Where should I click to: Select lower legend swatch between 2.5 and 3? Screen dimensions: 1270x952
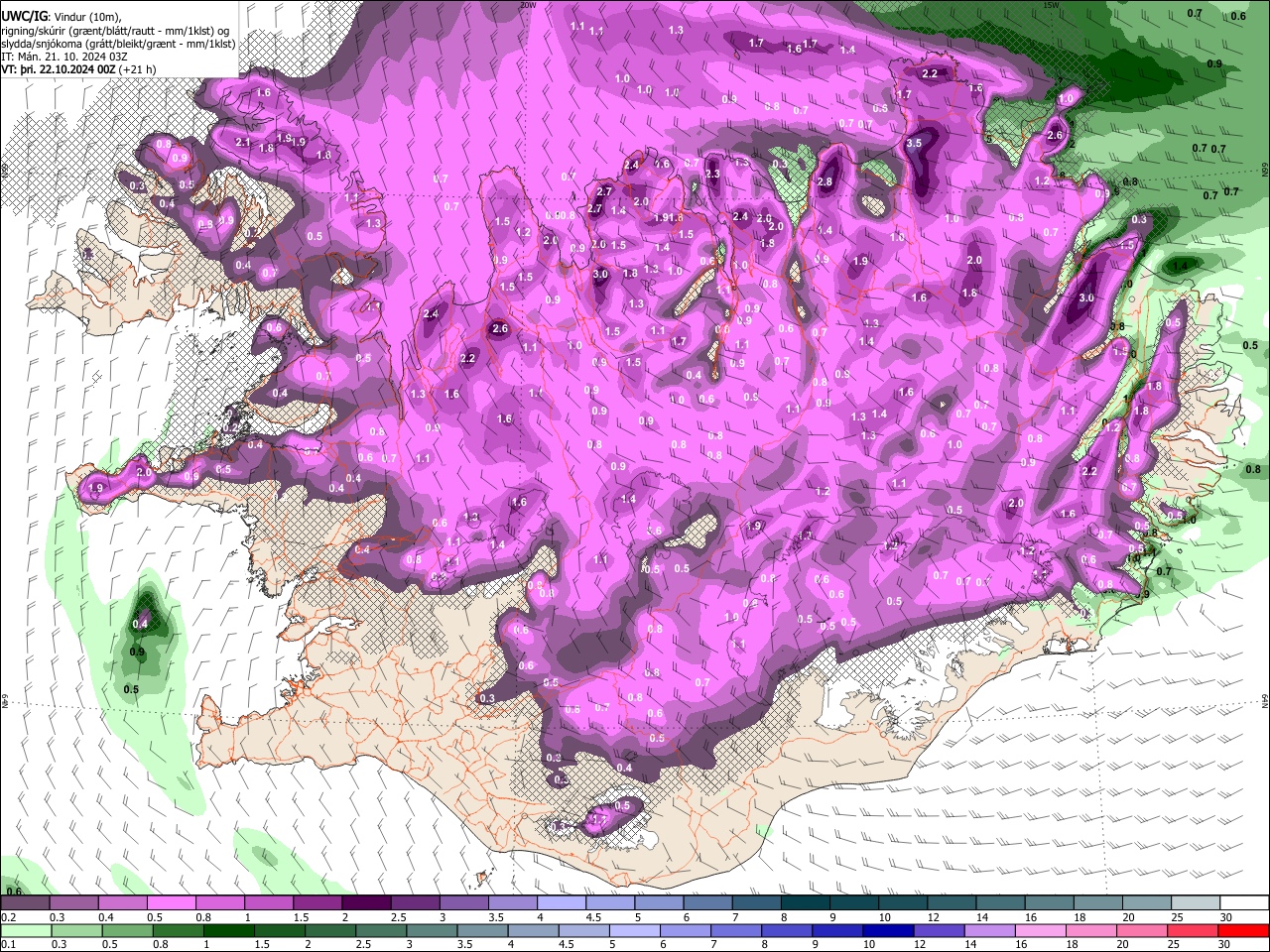pos(382,930)
